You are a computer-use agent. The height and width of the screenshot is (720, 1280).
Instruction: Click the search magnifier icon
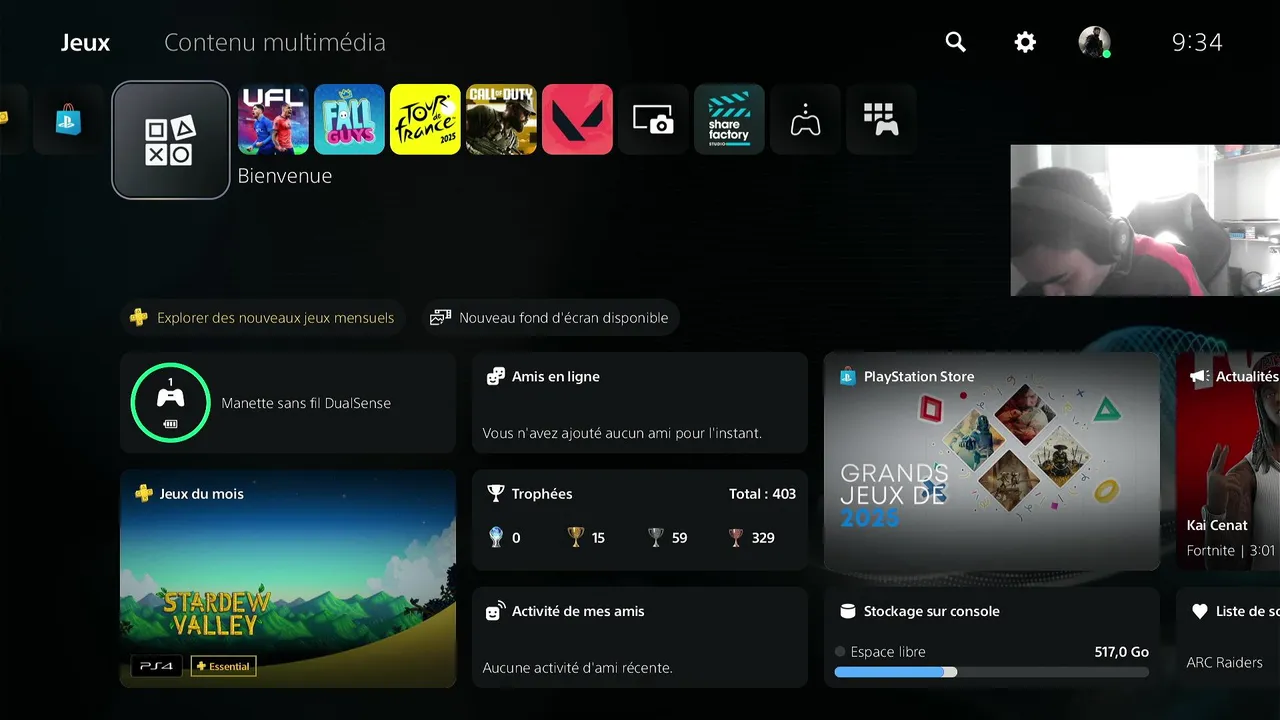click(956, 42)
